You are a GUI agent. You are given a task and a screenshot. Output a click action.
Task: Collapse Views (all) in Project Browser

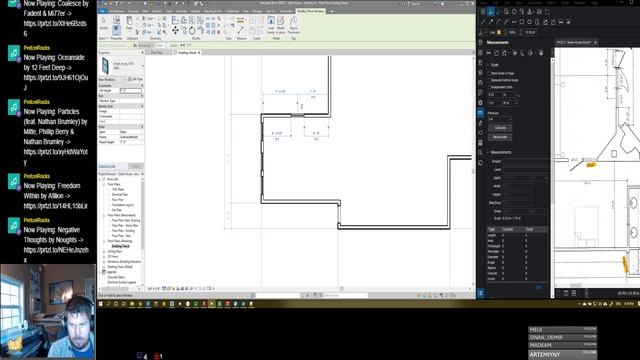point(100,179)
